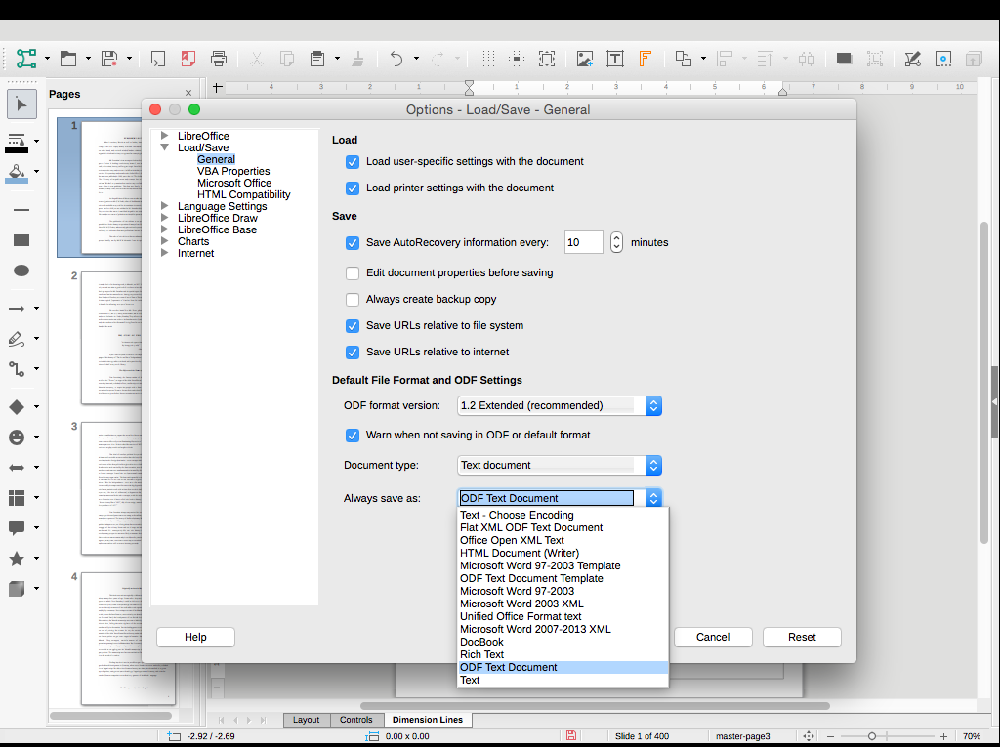Click the Insert Image icon
The height and width of the screenshot is (747, 1000).
(x=584, y=59)
